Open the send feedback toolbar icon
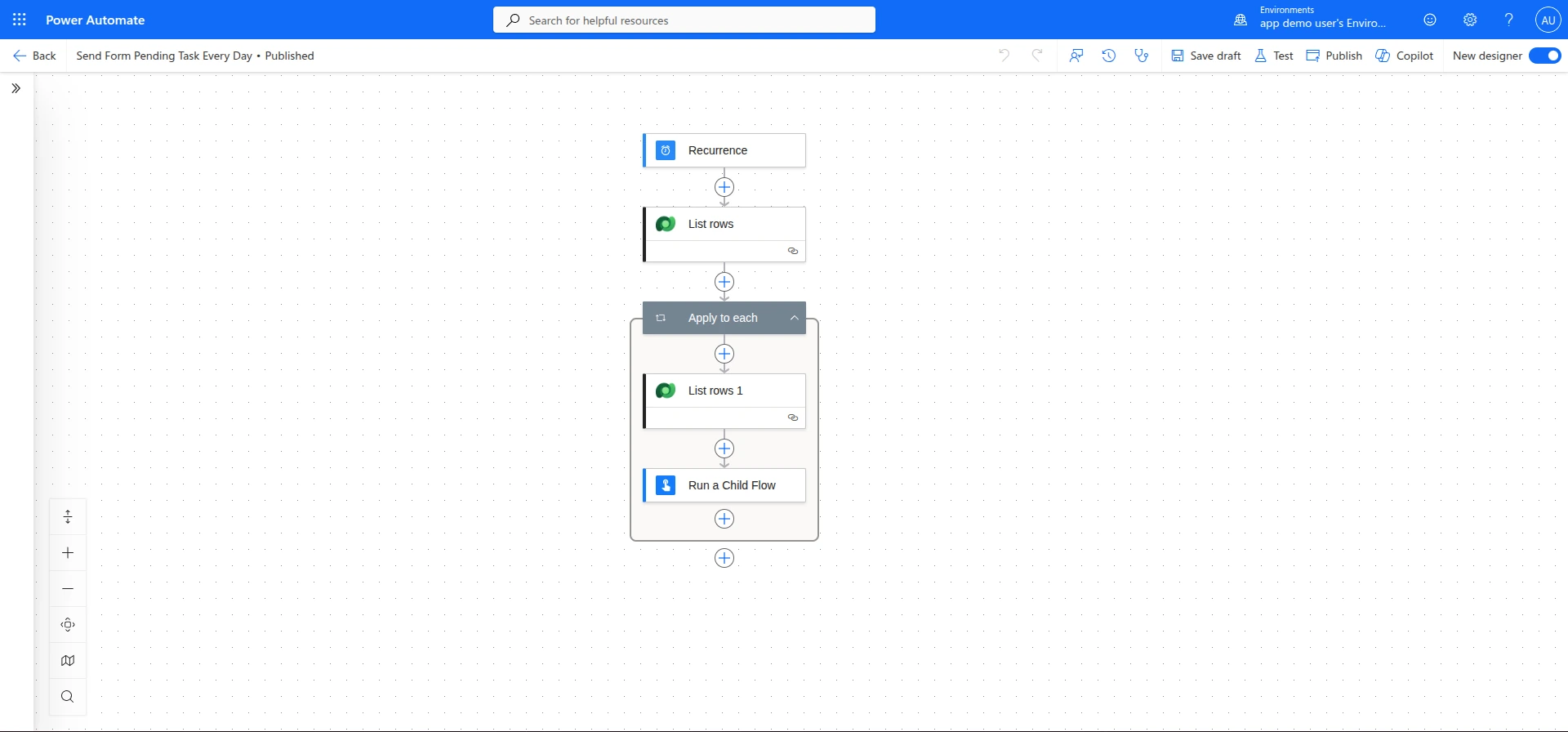 point(1076,56)
